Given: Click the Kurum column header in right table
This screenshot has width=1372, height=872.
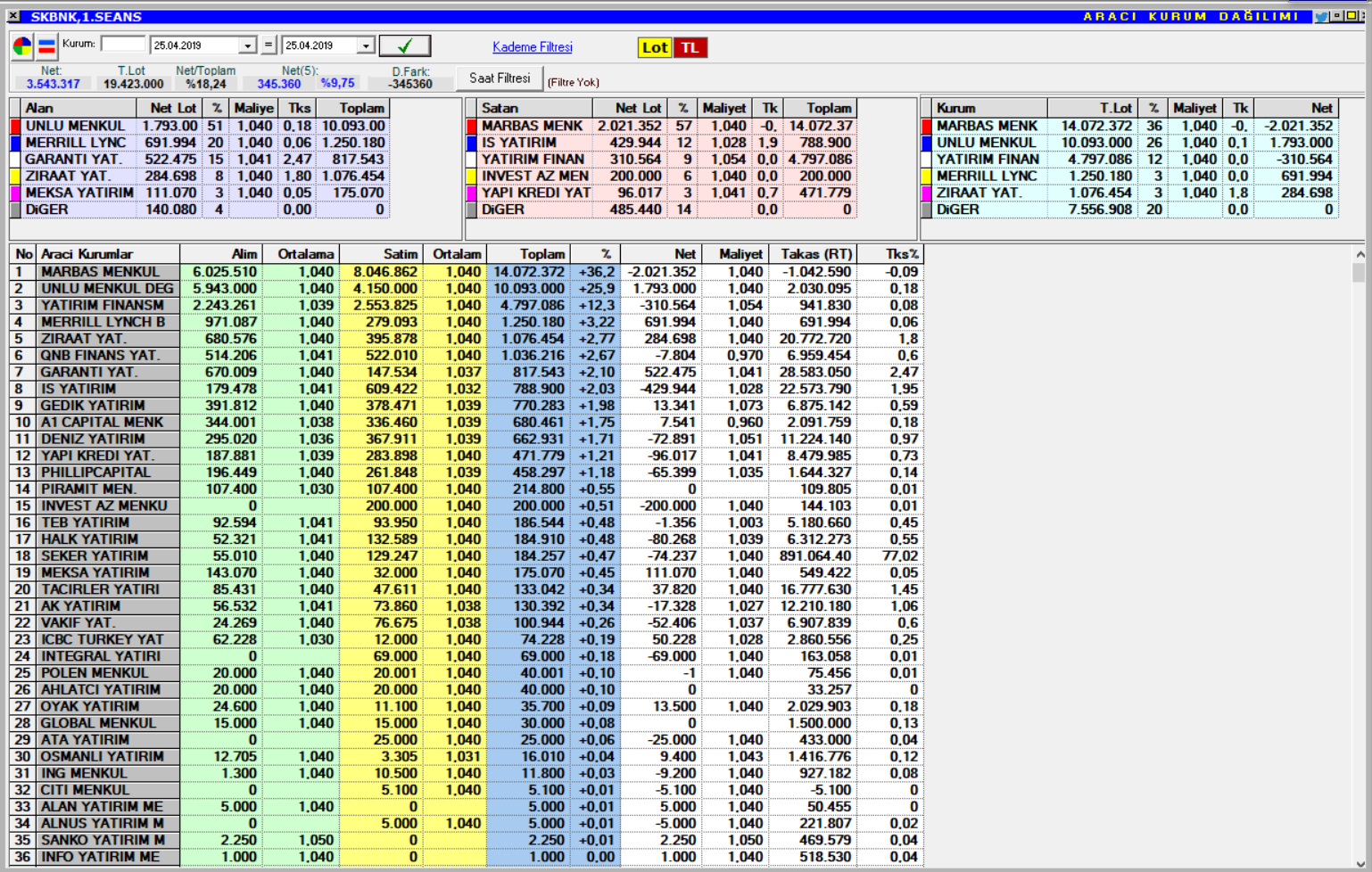Looking at the screenshot, I should click(990, 108).
